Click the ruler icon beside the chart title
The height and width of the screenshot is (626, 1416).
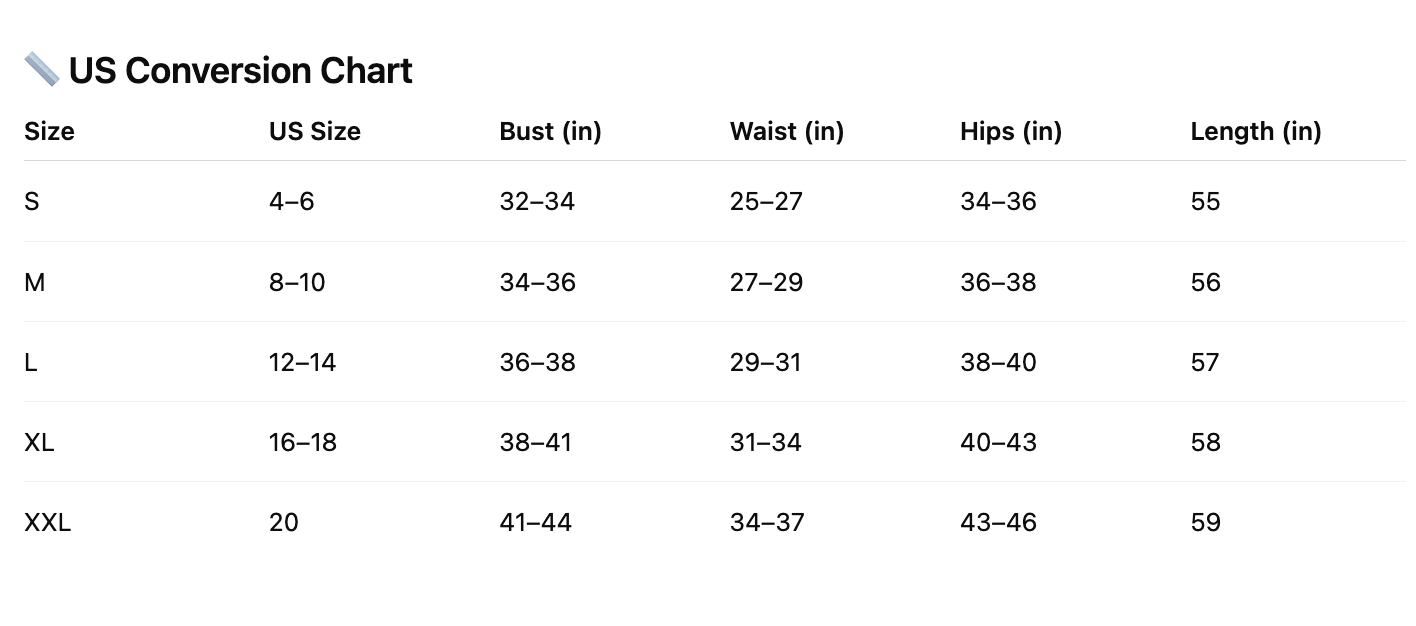tap(42, 70)
